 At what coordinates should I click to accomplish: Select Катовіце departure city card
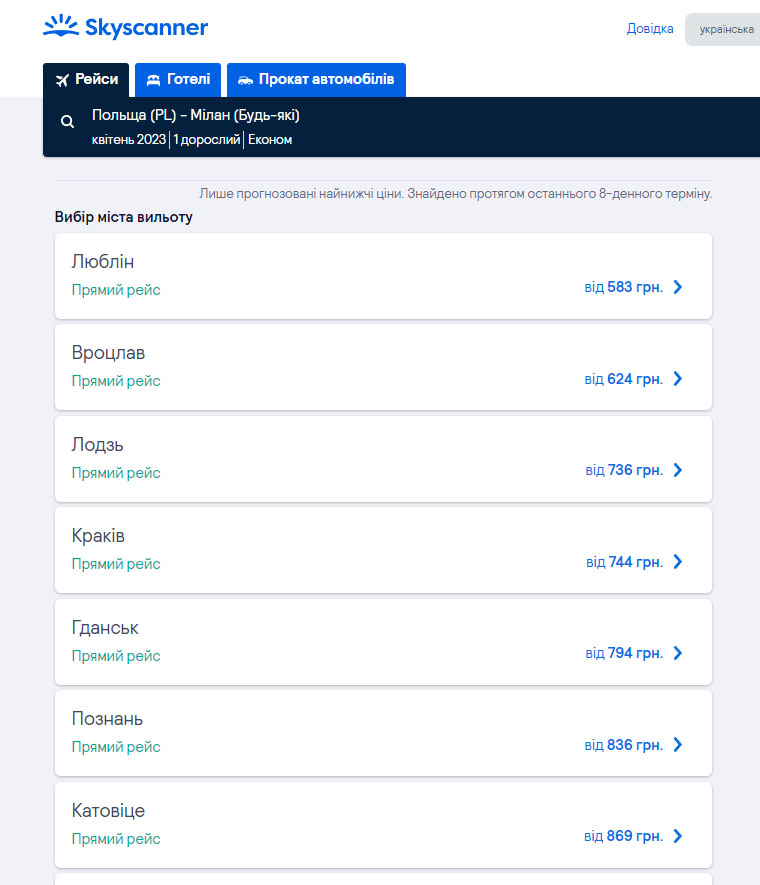click(383, 825)
